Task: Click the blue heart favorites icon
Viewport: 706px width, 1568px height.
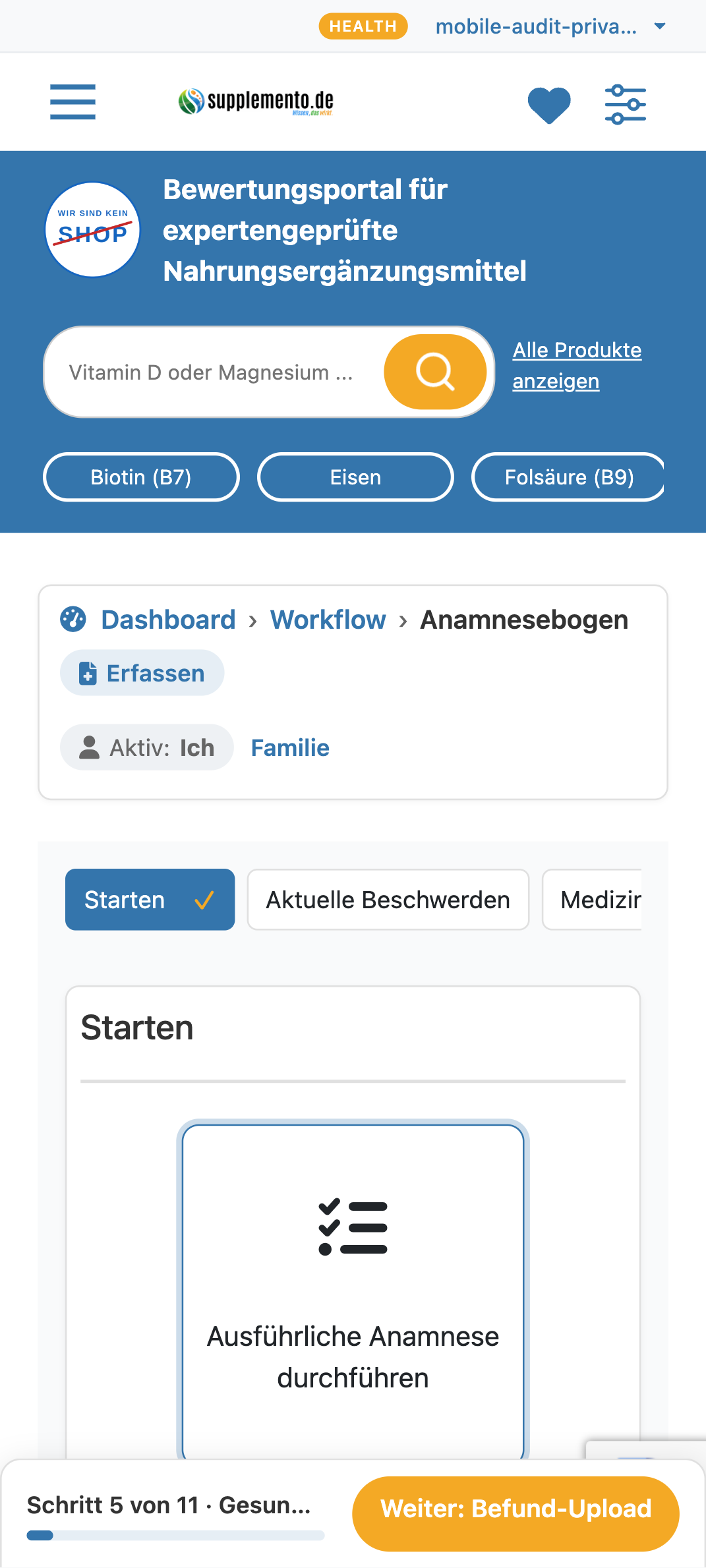Action: coord(549,105)
